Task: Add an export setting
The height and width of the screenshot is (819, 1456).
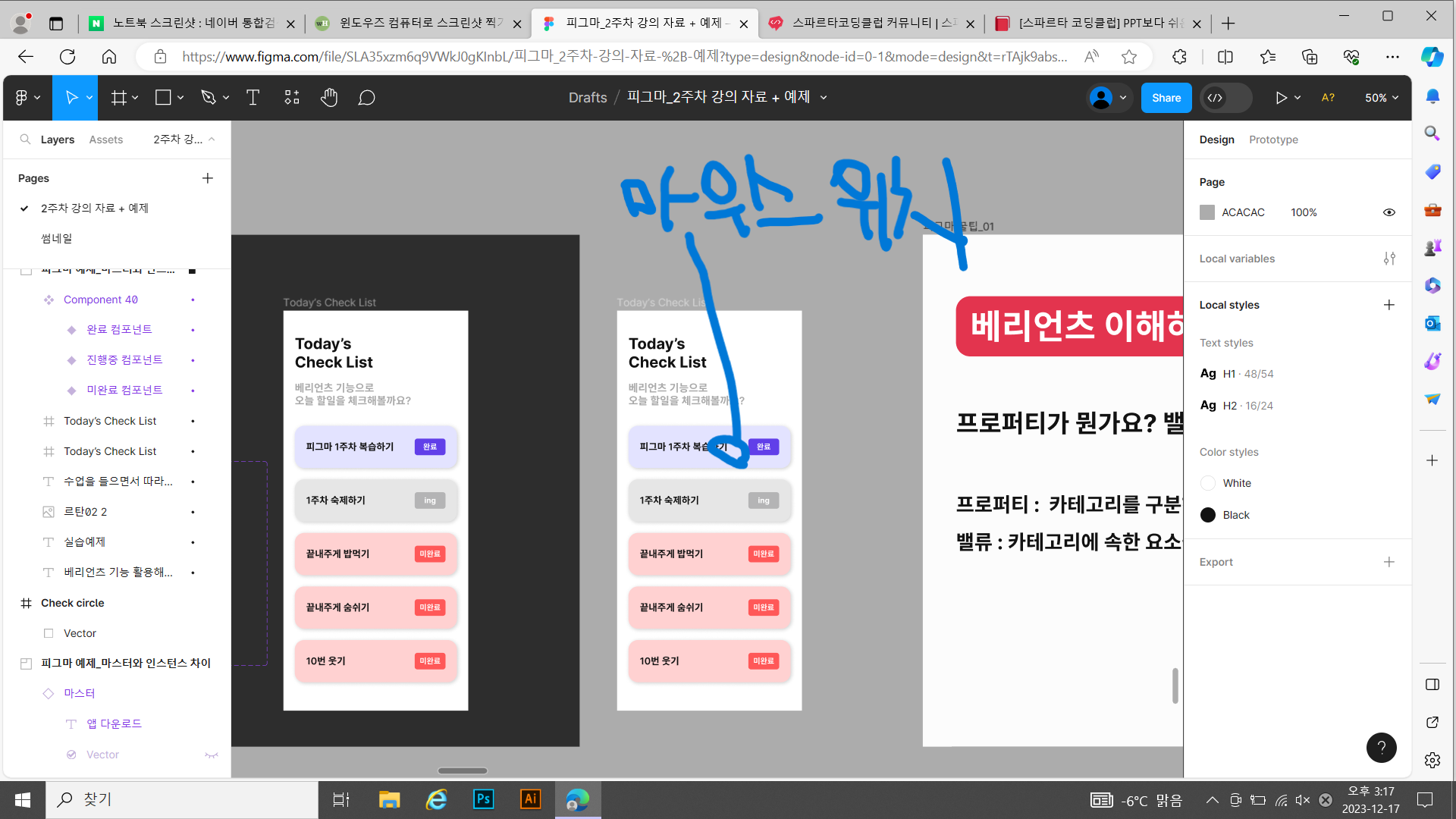Action: click(1389, 562)
